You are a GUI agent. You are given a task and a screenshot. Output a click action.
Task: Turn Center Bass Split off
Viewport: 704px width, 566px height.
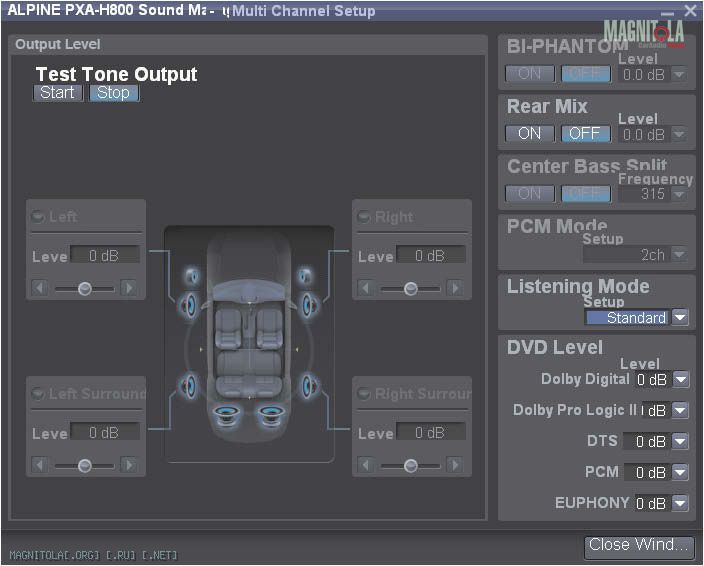click(585, 194)
